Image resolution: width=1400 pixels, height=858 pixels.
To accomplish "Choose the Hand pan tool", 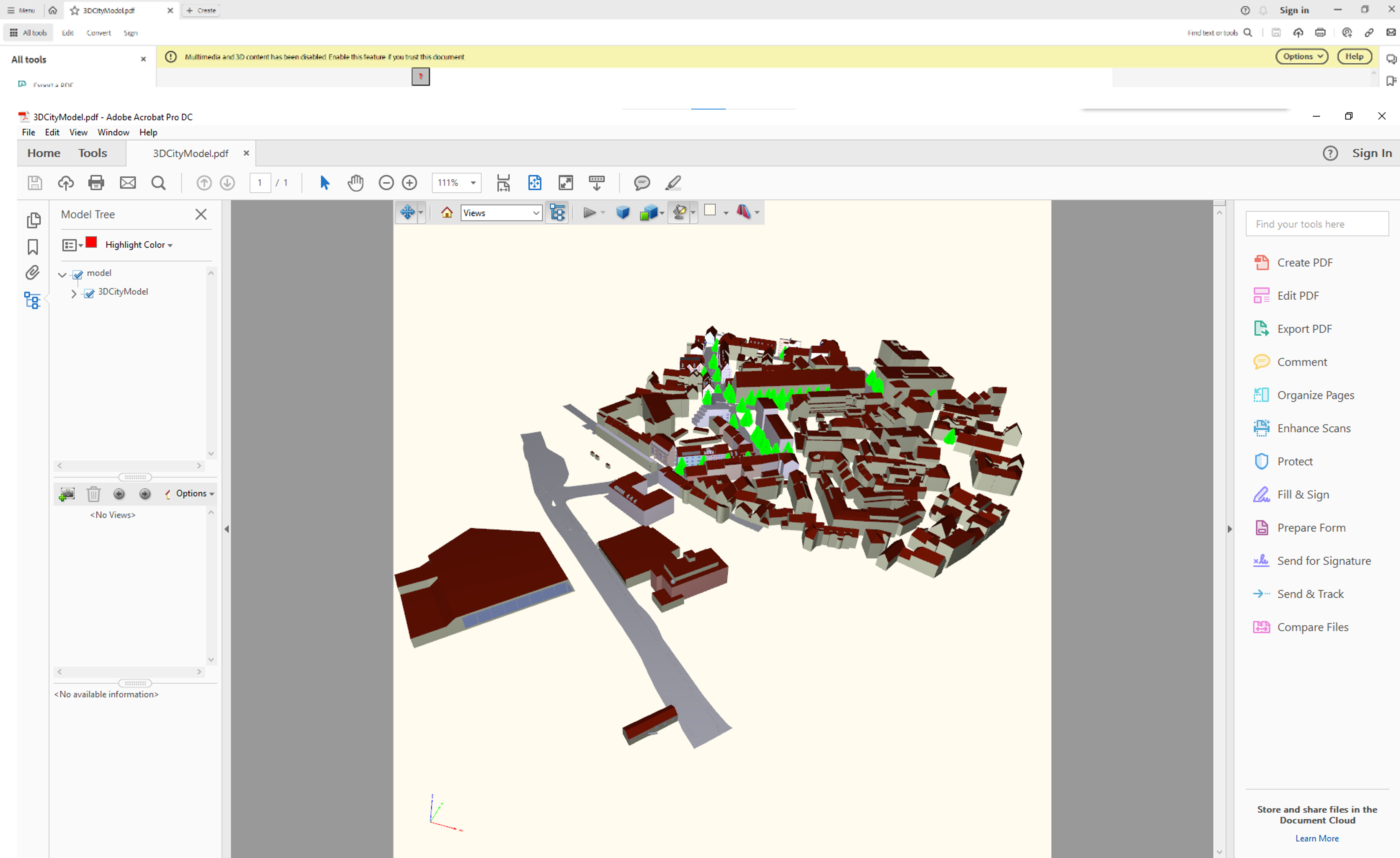I will (356, 182).
